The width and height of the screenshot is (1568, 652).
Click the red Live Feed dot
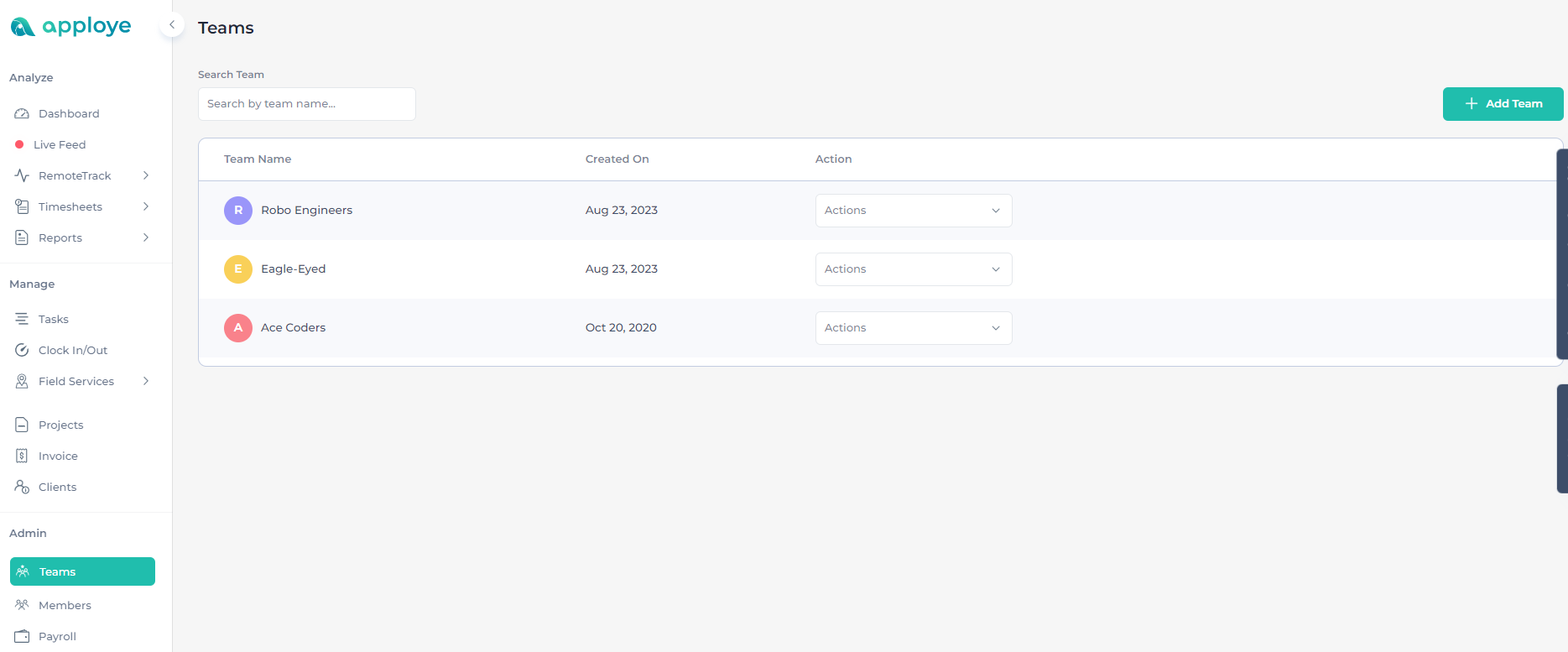(19, 144)
